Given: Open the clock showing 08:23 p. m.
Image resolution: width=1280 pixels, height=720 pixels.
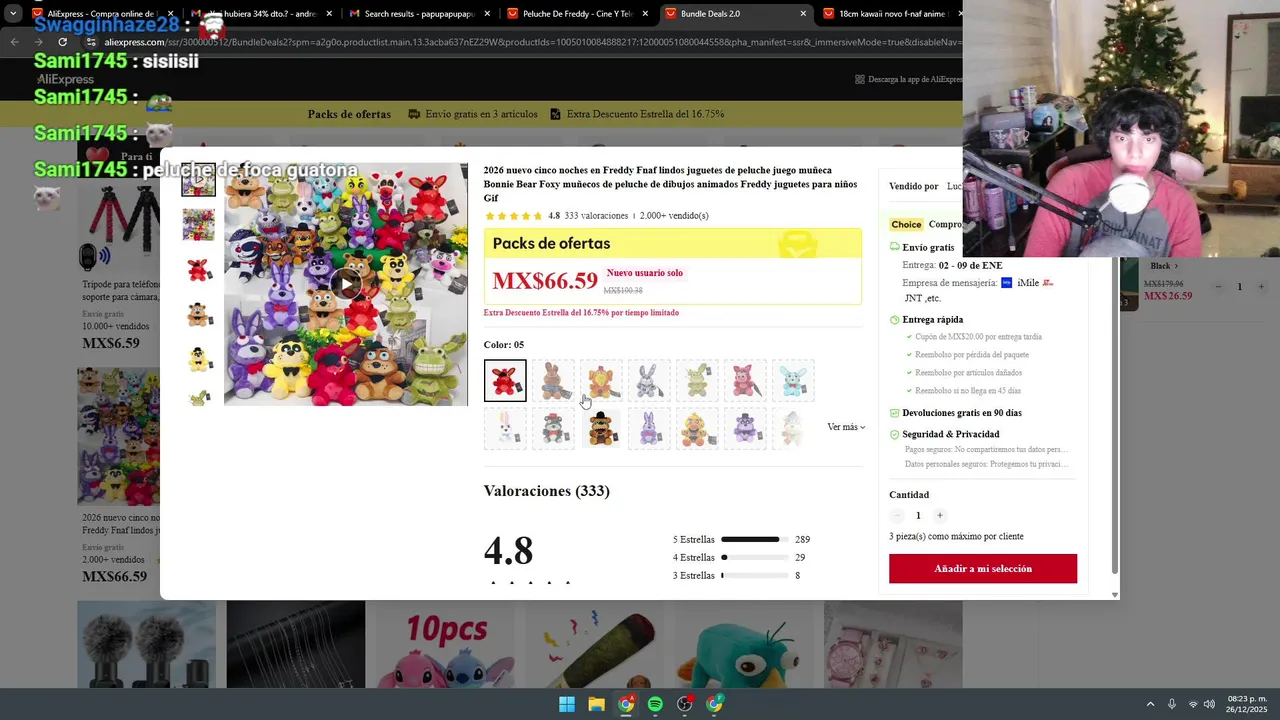Looking at the screenshot, I should (x=1247, y=704).
